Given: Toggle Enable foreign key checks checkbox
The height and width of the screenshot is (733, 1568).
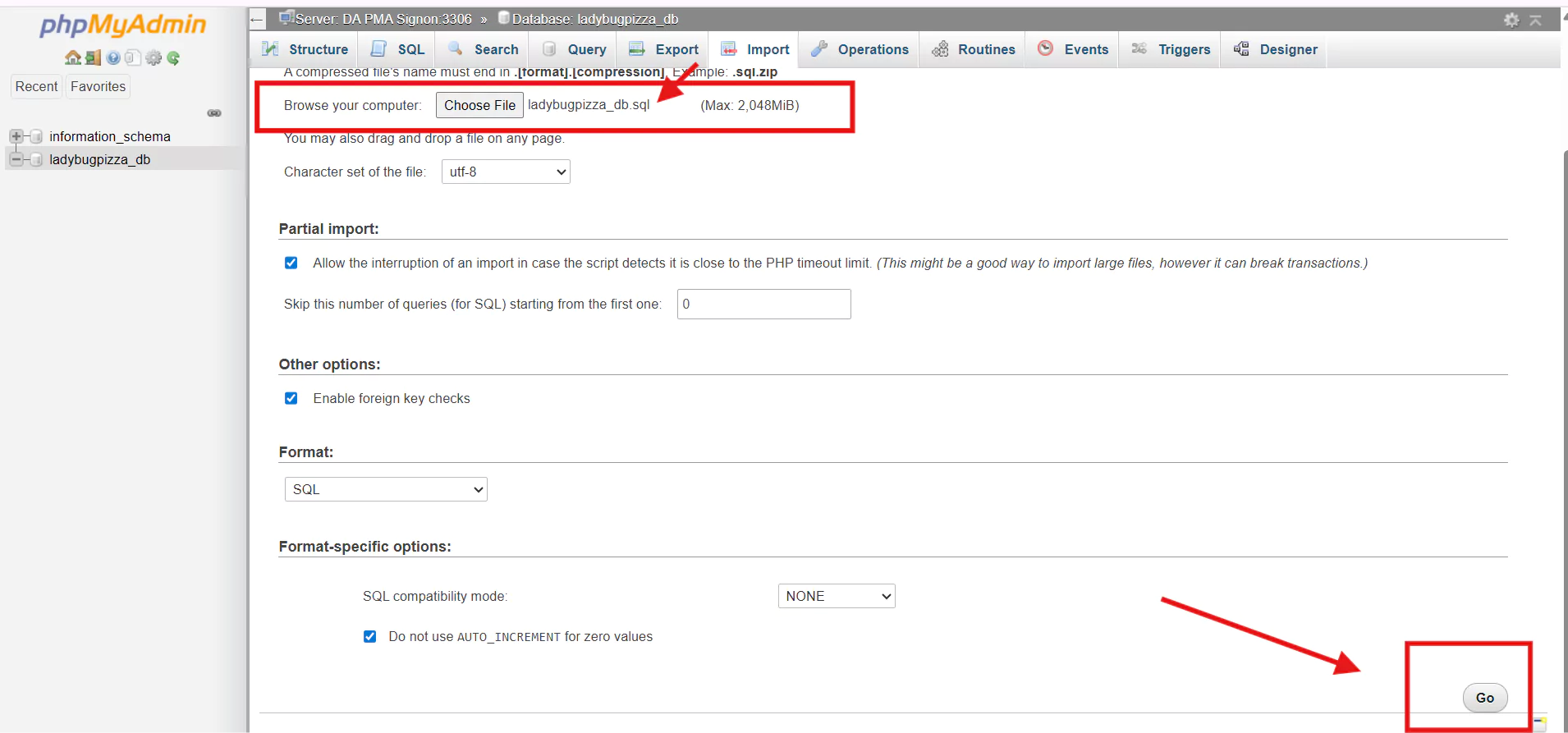Looking at the screenshot, I should [x=291, y=398].
